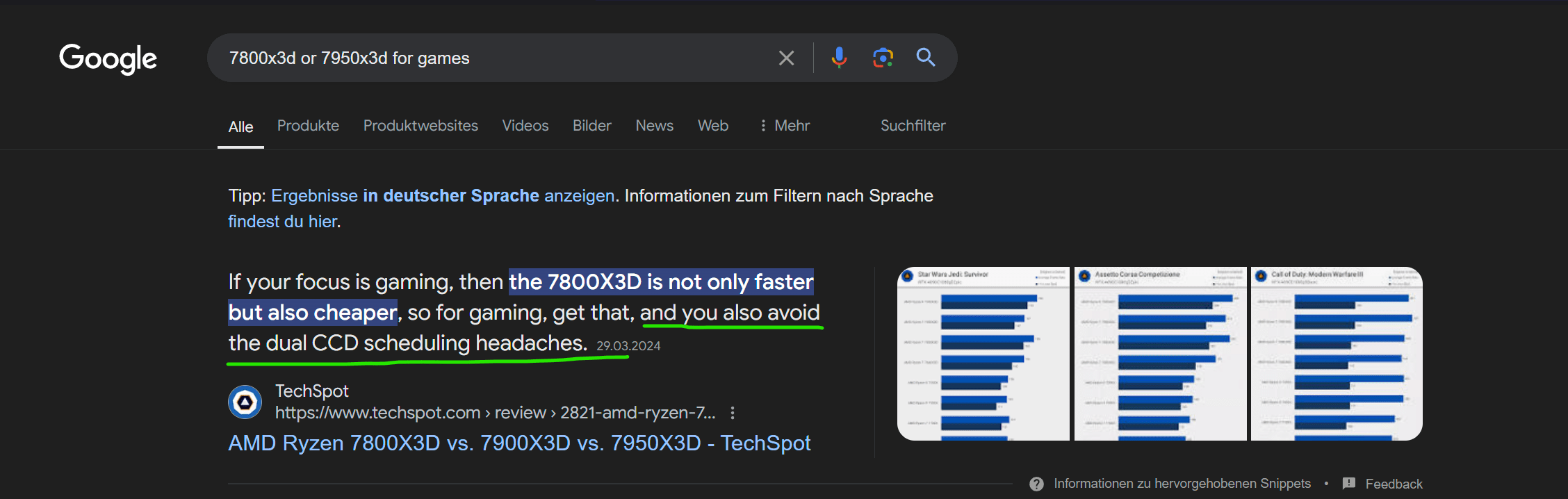Open 'Informationen zu hervorgehobenen Snippets' link
Image resolution: width=1568 pixels, height=499 pixels.
click(x=1182, y=484)
